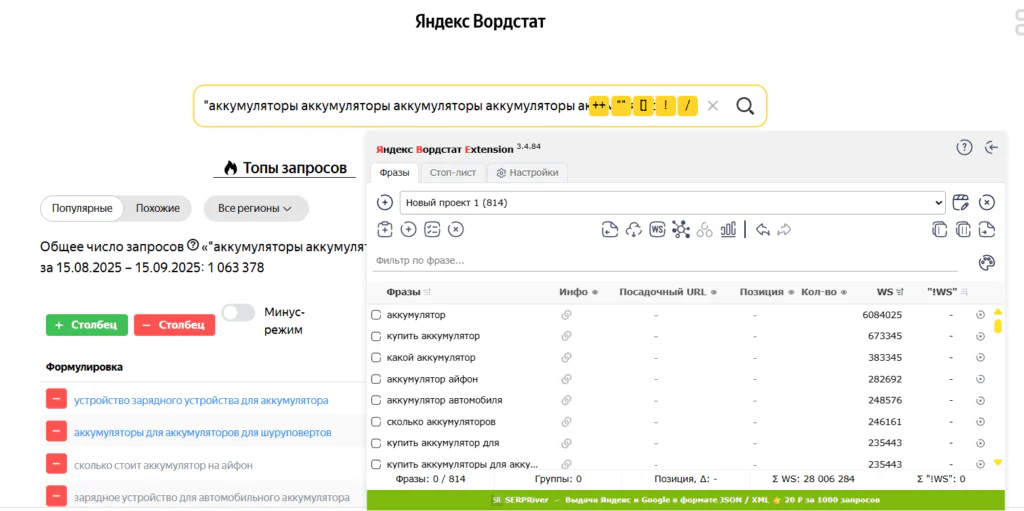The image size is (1024, 511).
Task: Click the checklist select-all icon
Action: pyautogui.click(x=432, y=229)
